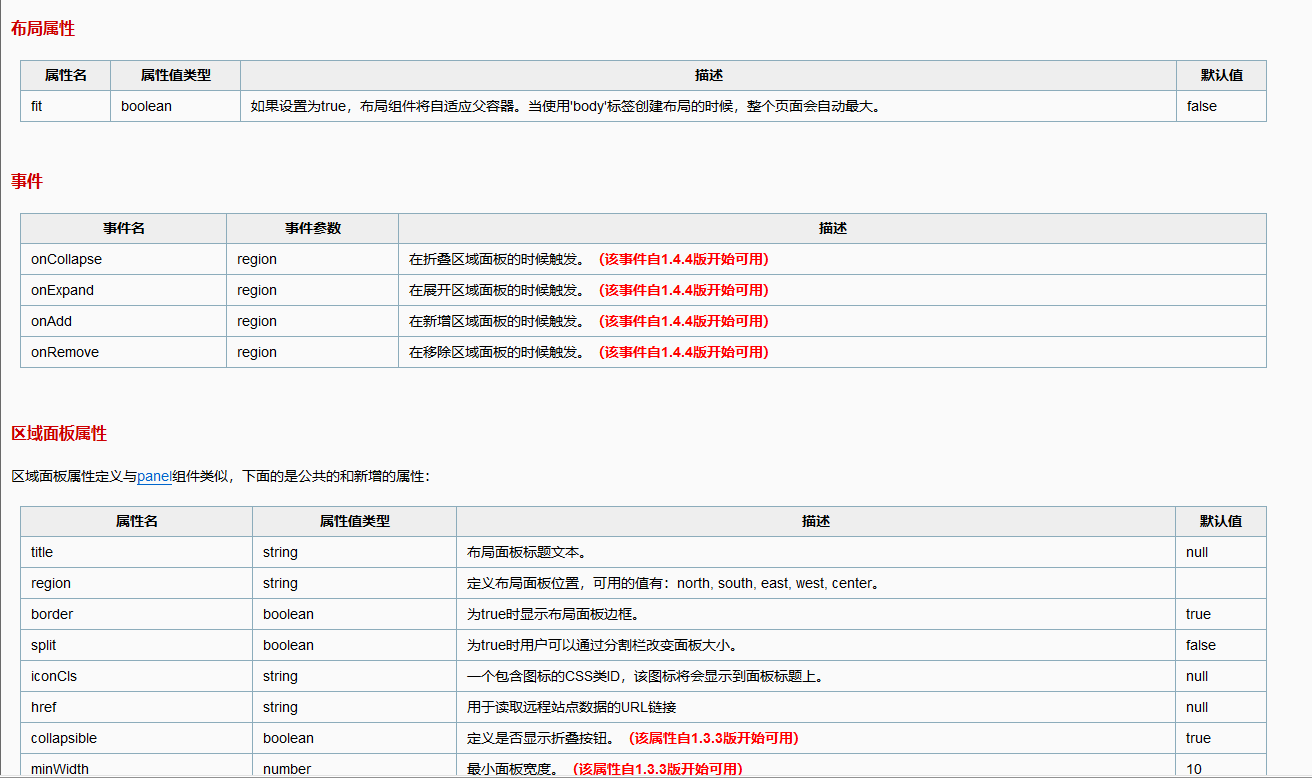This screenshot has height=778, width=1312.
Task: Open the panel component link
Action: coord(154,476)
